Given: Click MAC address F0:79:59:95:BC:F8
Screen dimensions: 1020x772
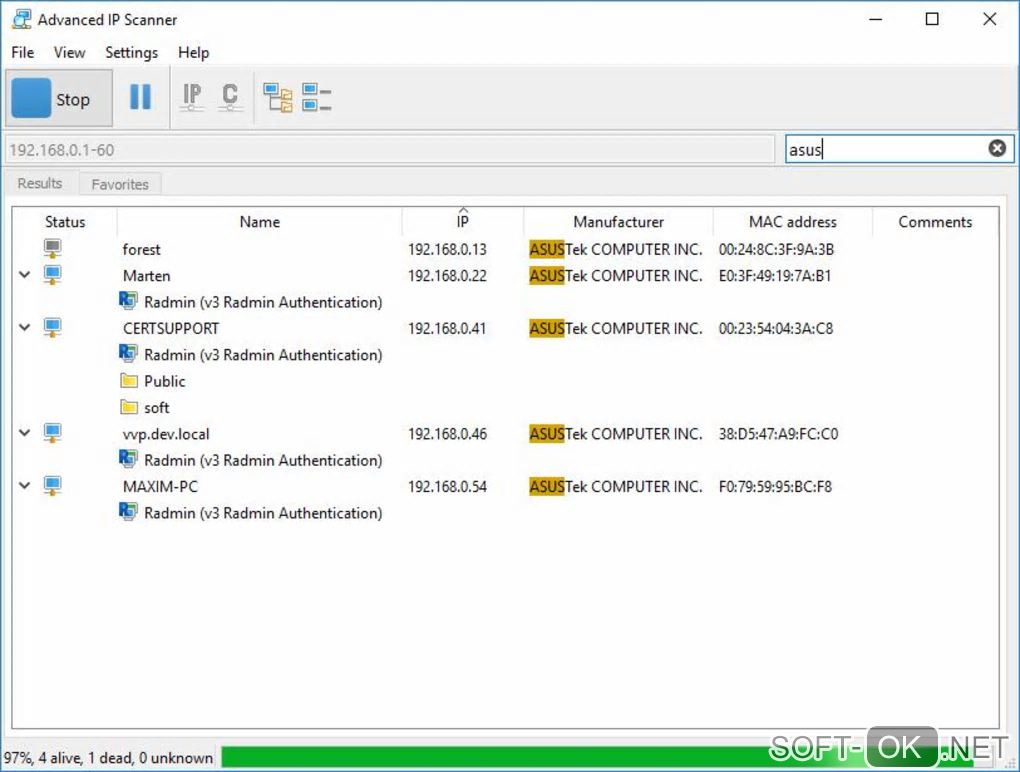Looking at the screenshot, I should (x=775, y=486).
